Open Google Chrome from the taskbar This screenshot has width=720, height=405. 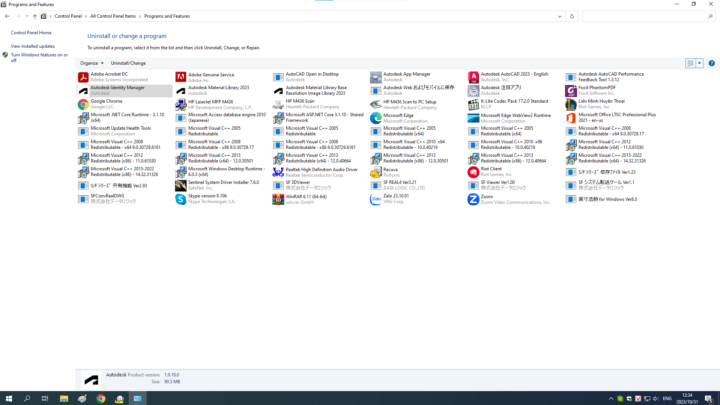pos(101,399)
